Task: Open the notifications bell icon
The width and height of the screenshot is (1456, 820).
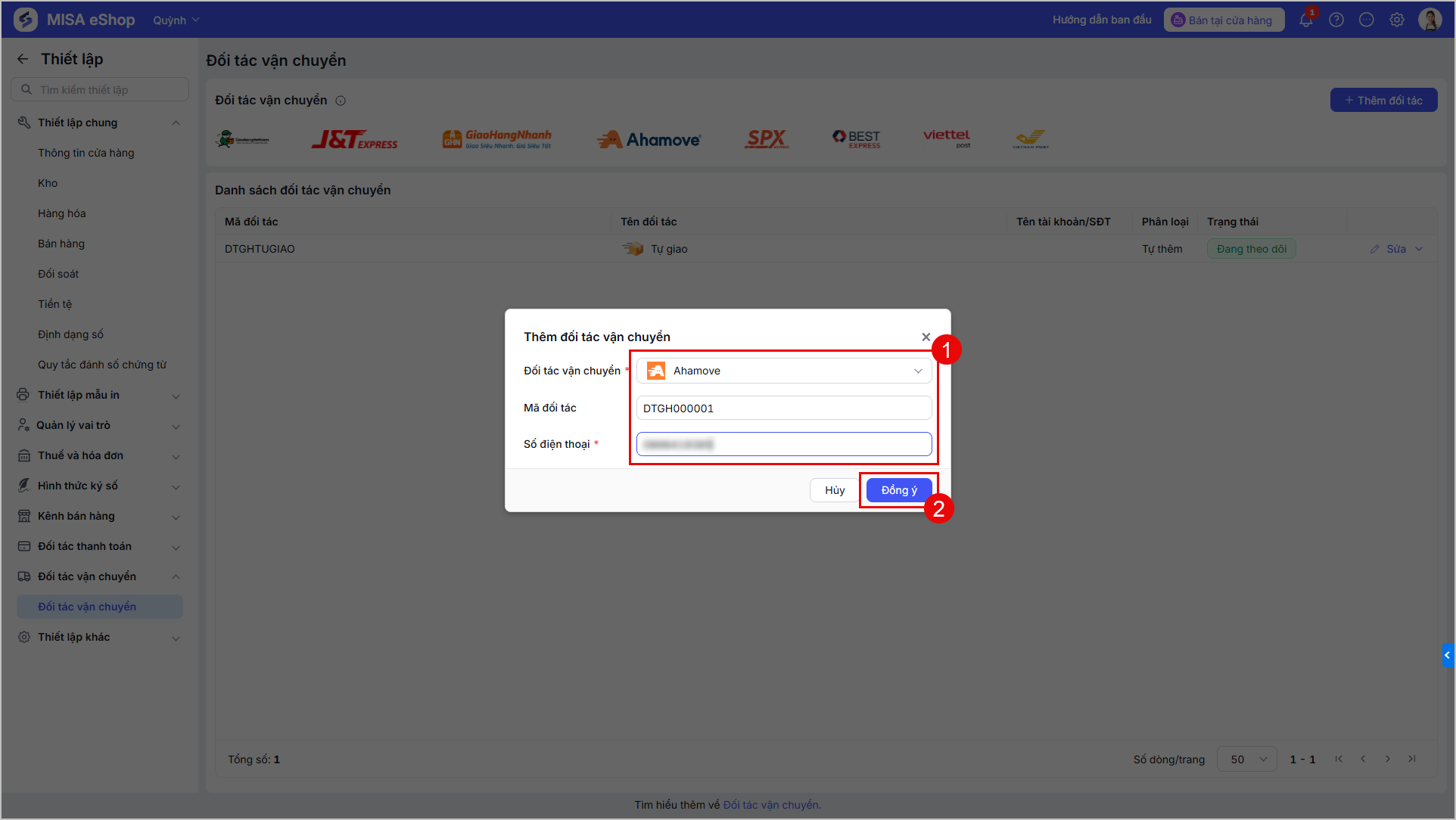Action: tap(1306, 20)
